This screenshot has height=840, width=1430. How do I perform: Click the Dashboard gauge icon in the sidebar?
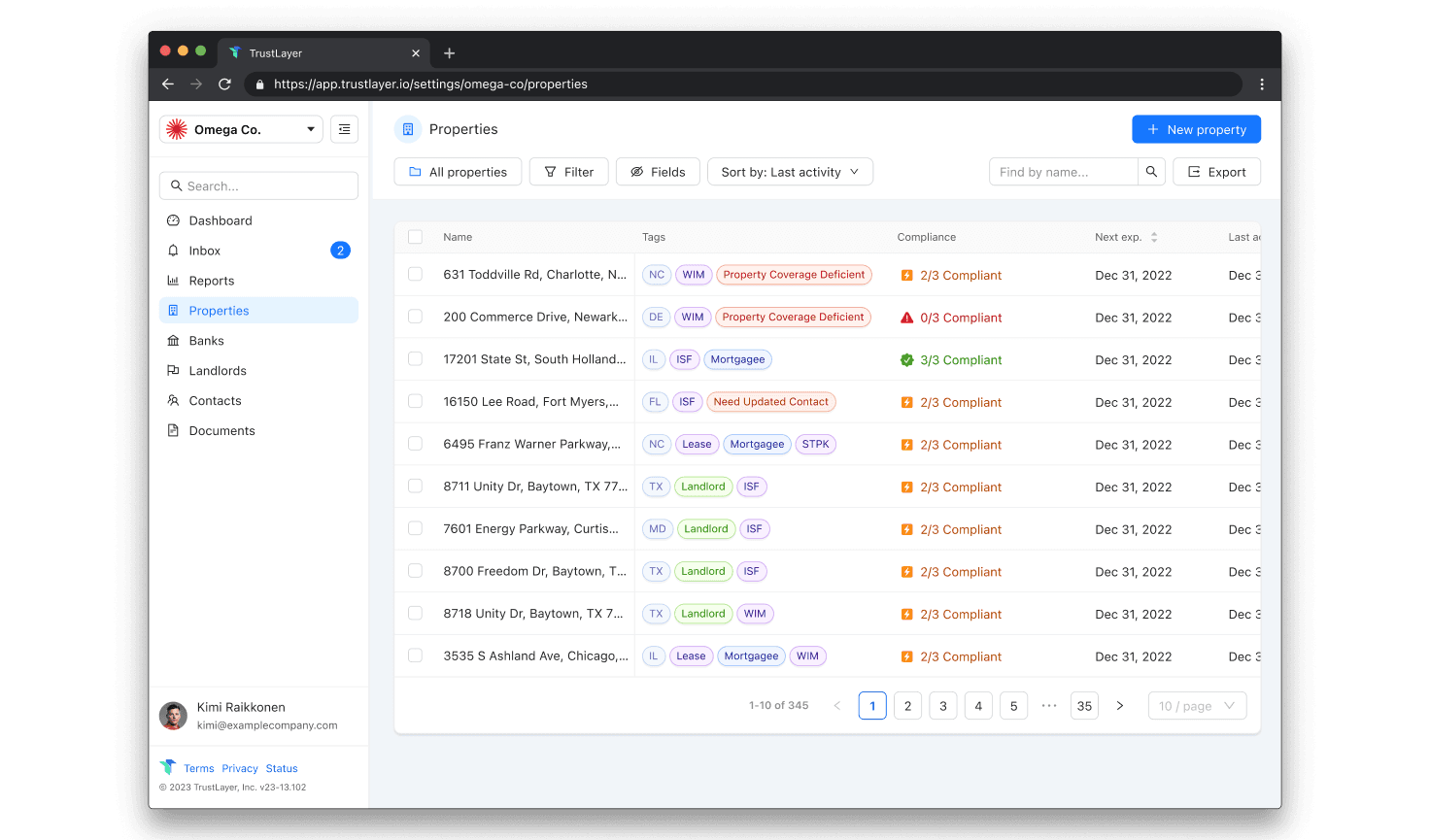(x=173, y=220)
